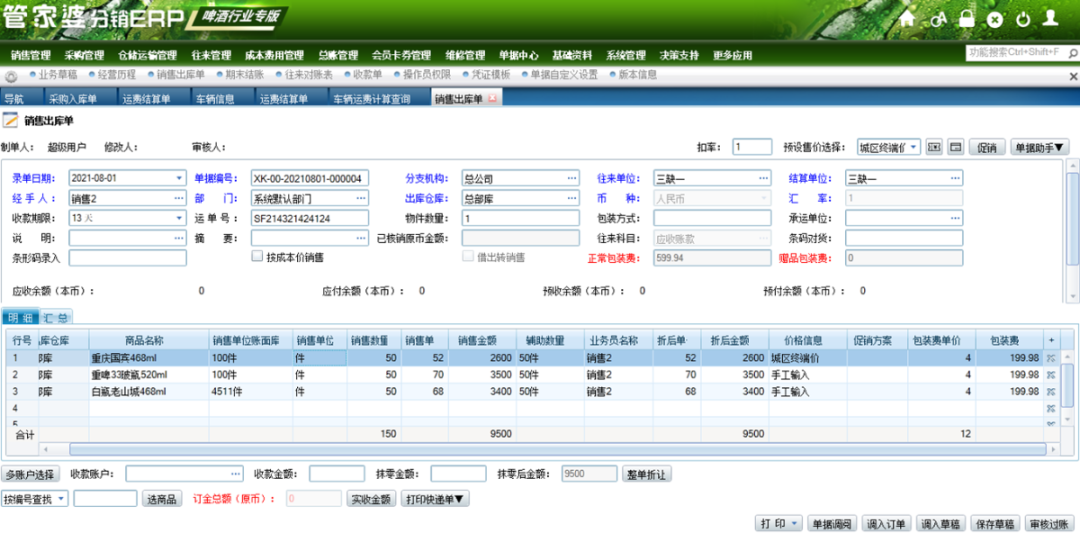Open the 结算单位 ellipsis lookup

955,178
